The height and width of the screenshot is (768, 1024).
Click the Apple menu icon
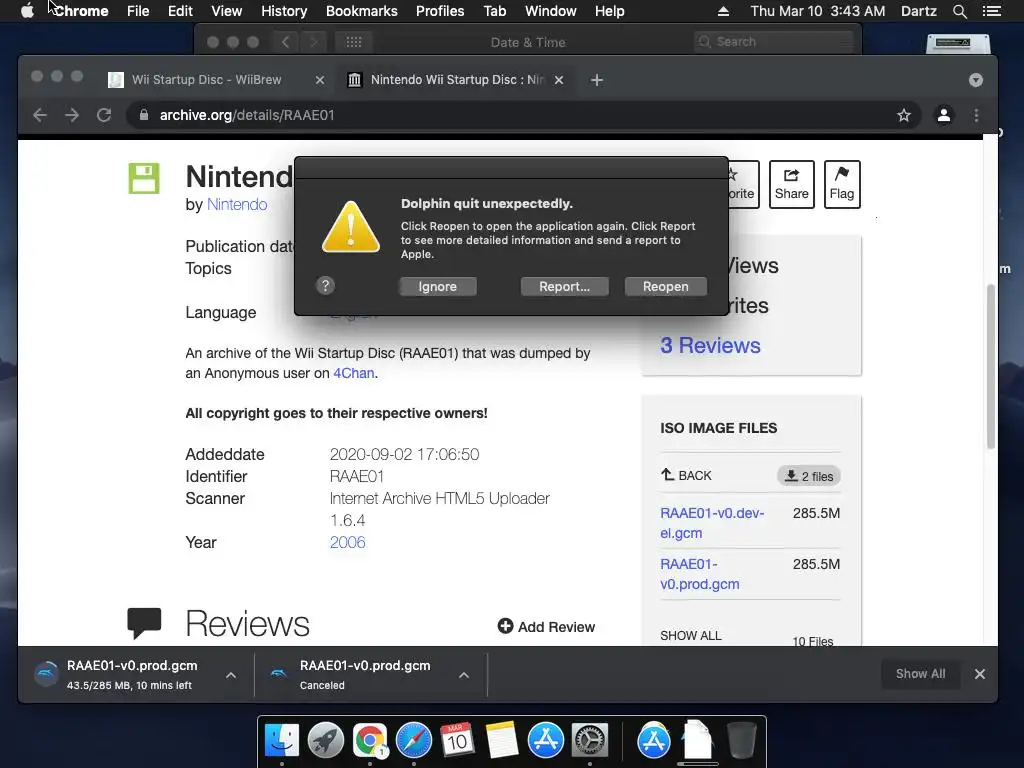coord(27,11)
